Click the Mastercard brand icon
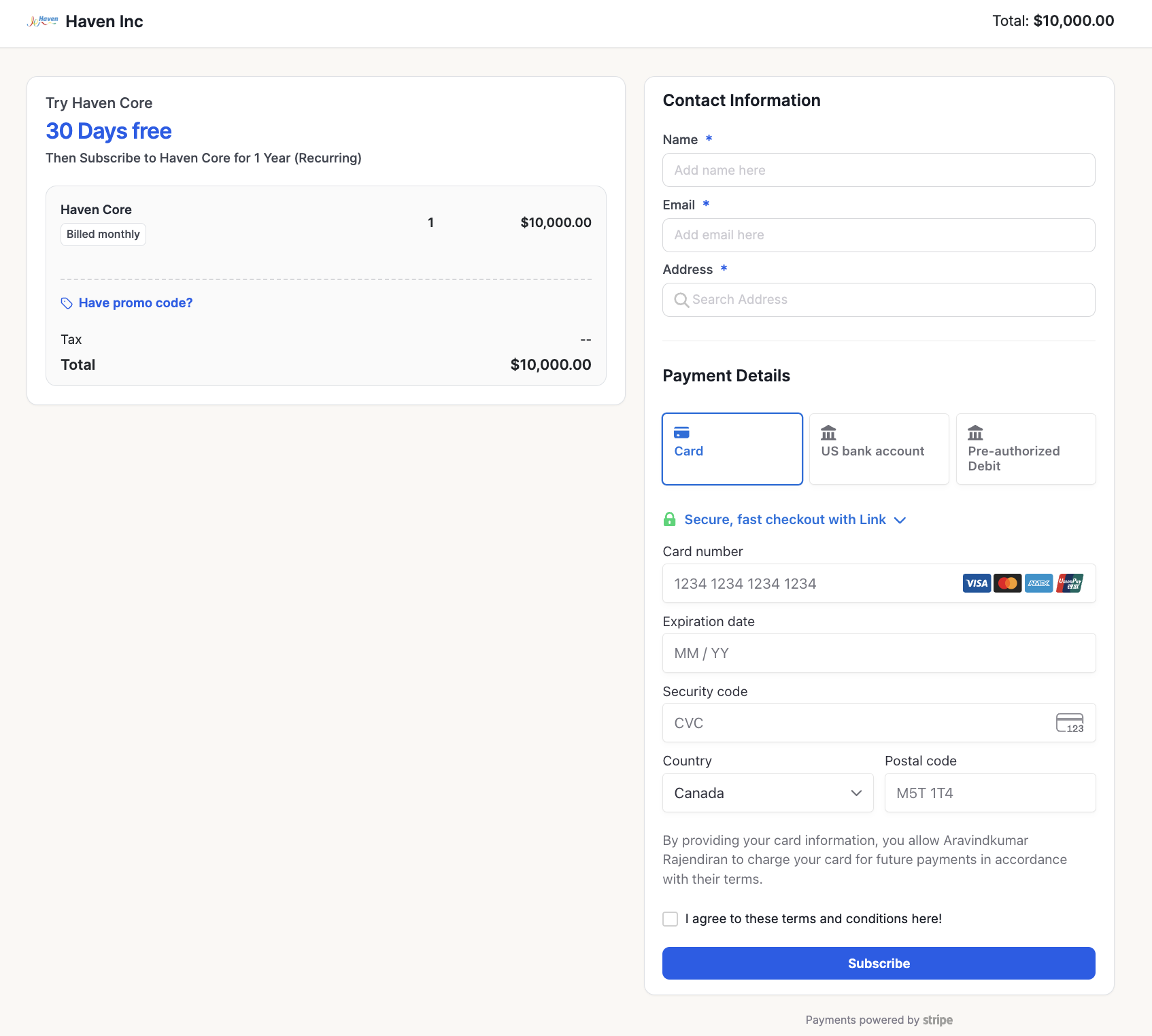1152x1036 pixels. coord(1007,583)
